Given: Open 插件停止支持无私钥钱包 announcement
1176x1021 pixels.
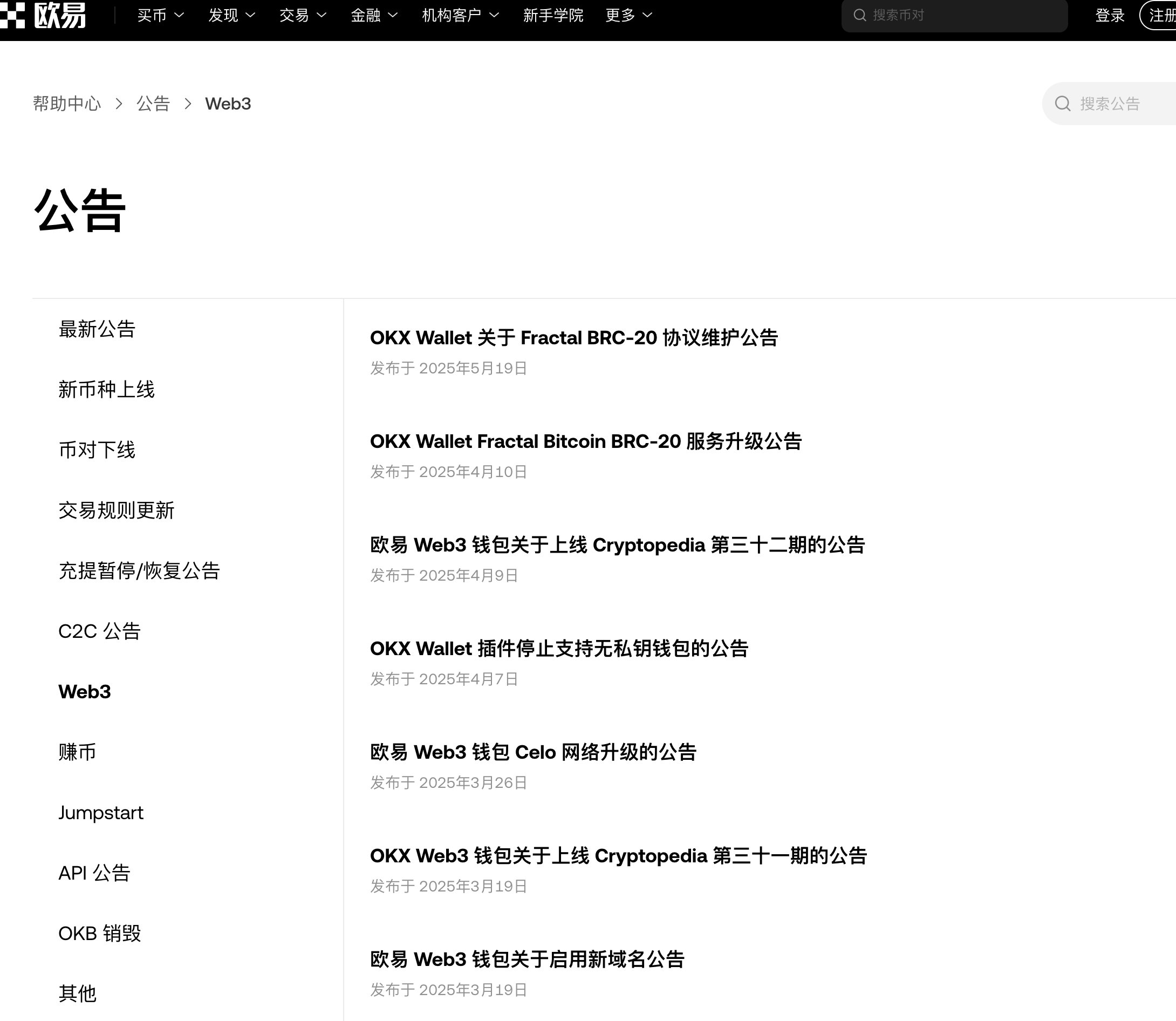Looking at the screenshot, I should pyautogui.click(x=559, y=649).
